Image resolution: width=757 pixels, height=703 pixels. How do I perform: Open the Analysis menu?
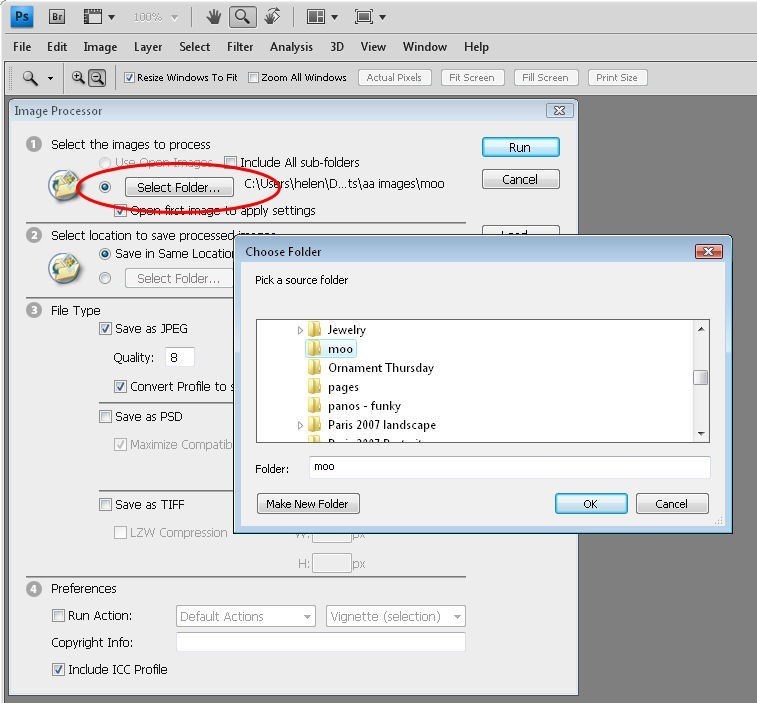coord(291,47)
